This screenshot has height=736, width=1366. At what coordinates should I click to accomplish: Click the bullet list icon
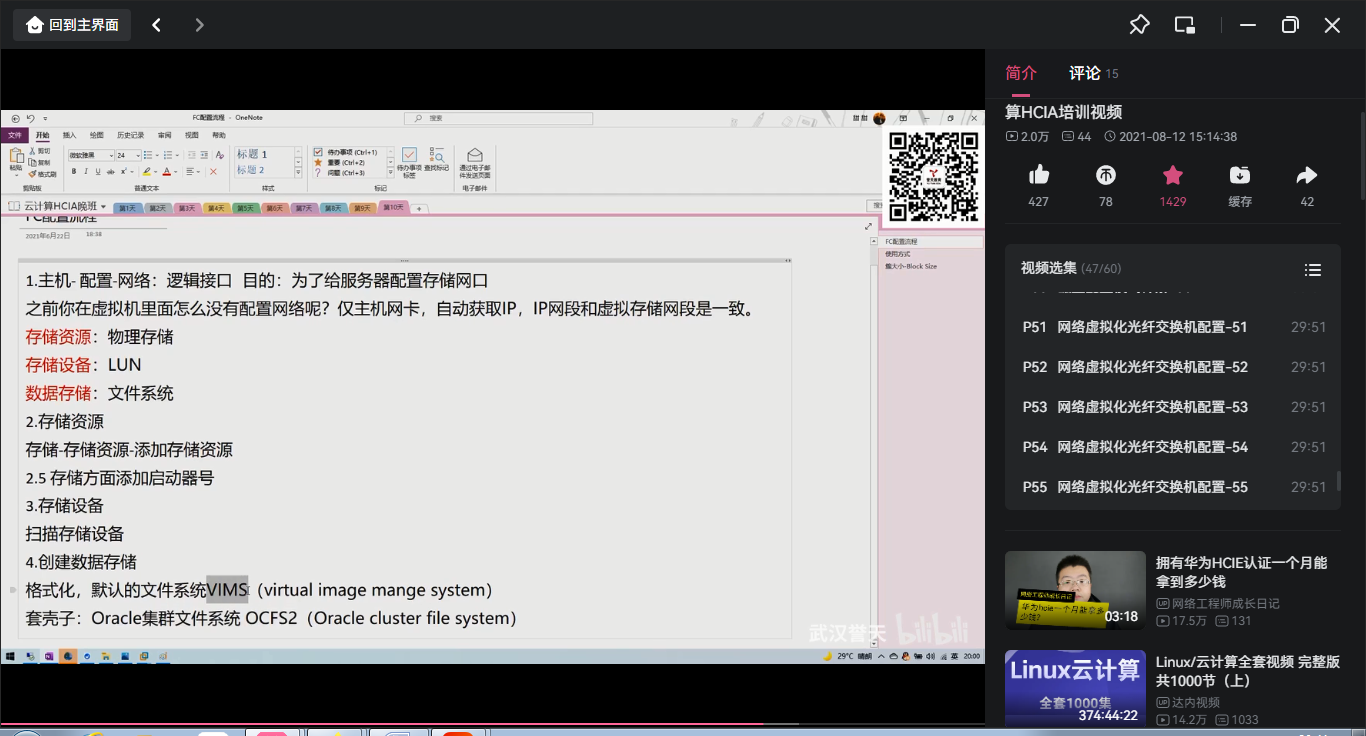(x=150, y=155)
